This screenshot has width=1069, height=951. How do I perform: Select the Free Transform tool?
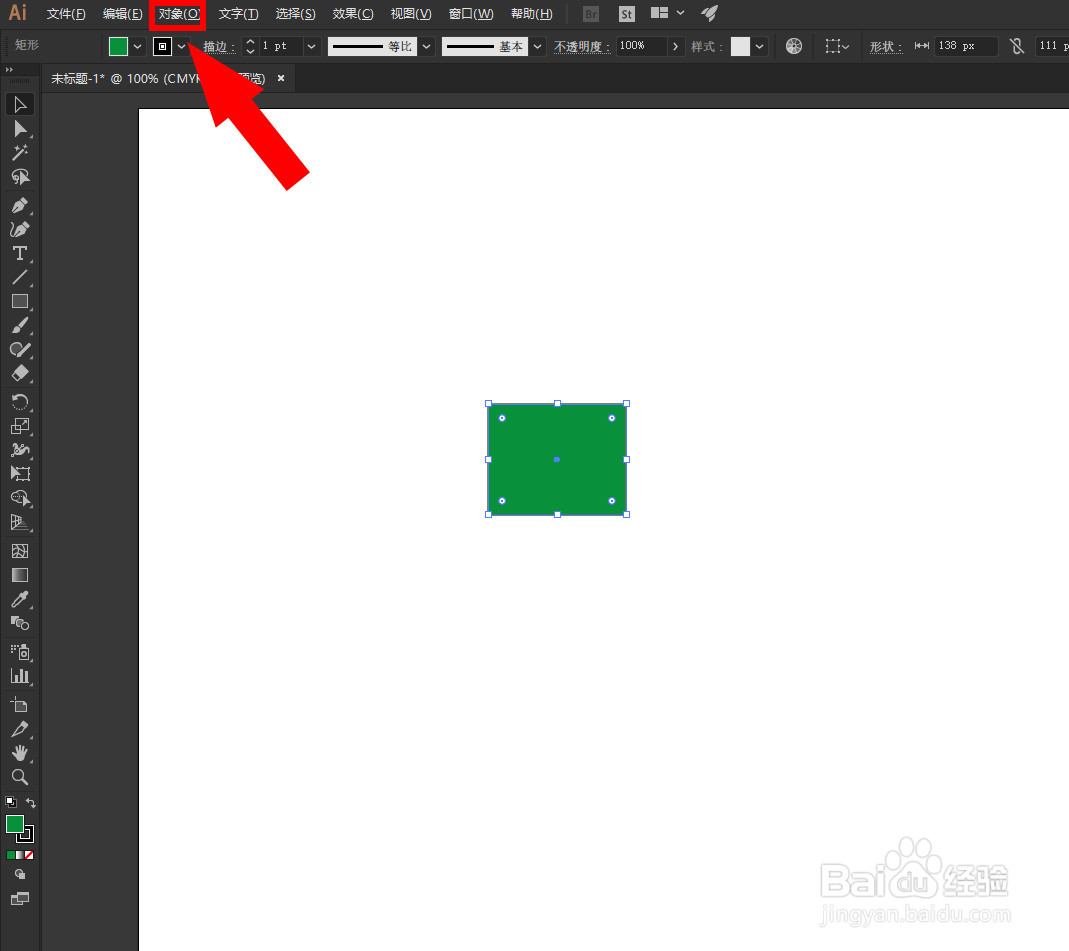[x=20, y=474]
